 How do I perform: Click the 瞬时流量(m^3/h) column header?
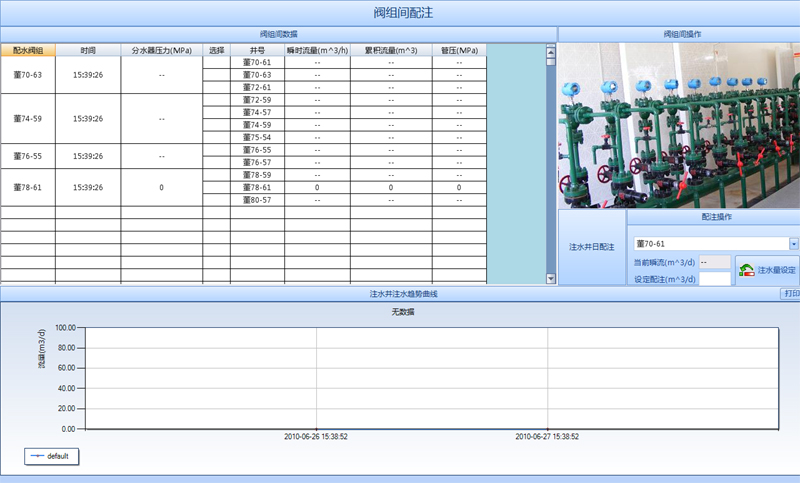coord(317,49)
